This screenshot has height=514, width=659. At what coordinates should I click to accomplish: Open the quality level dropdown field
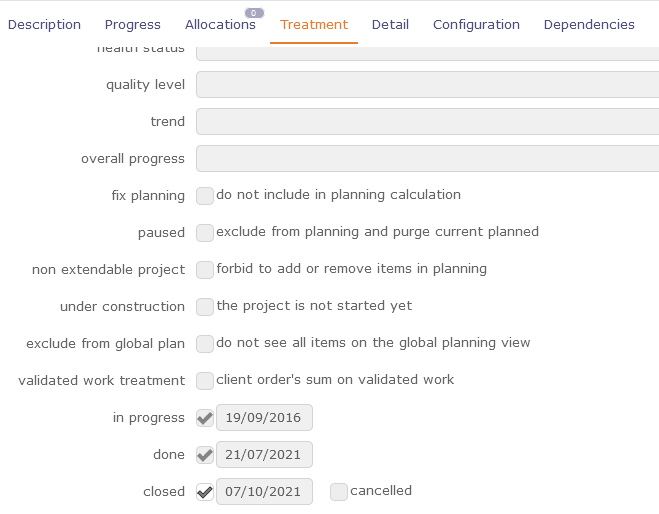pyautogui.click(x=427, y=85)
